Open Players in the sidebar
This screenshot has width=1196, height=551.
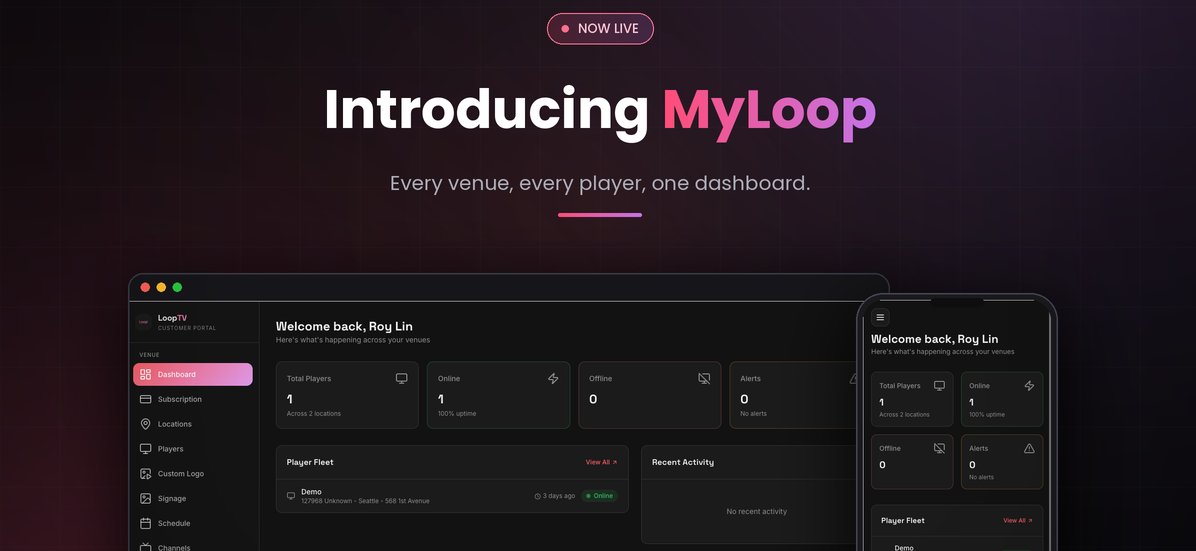pos(193,449)
